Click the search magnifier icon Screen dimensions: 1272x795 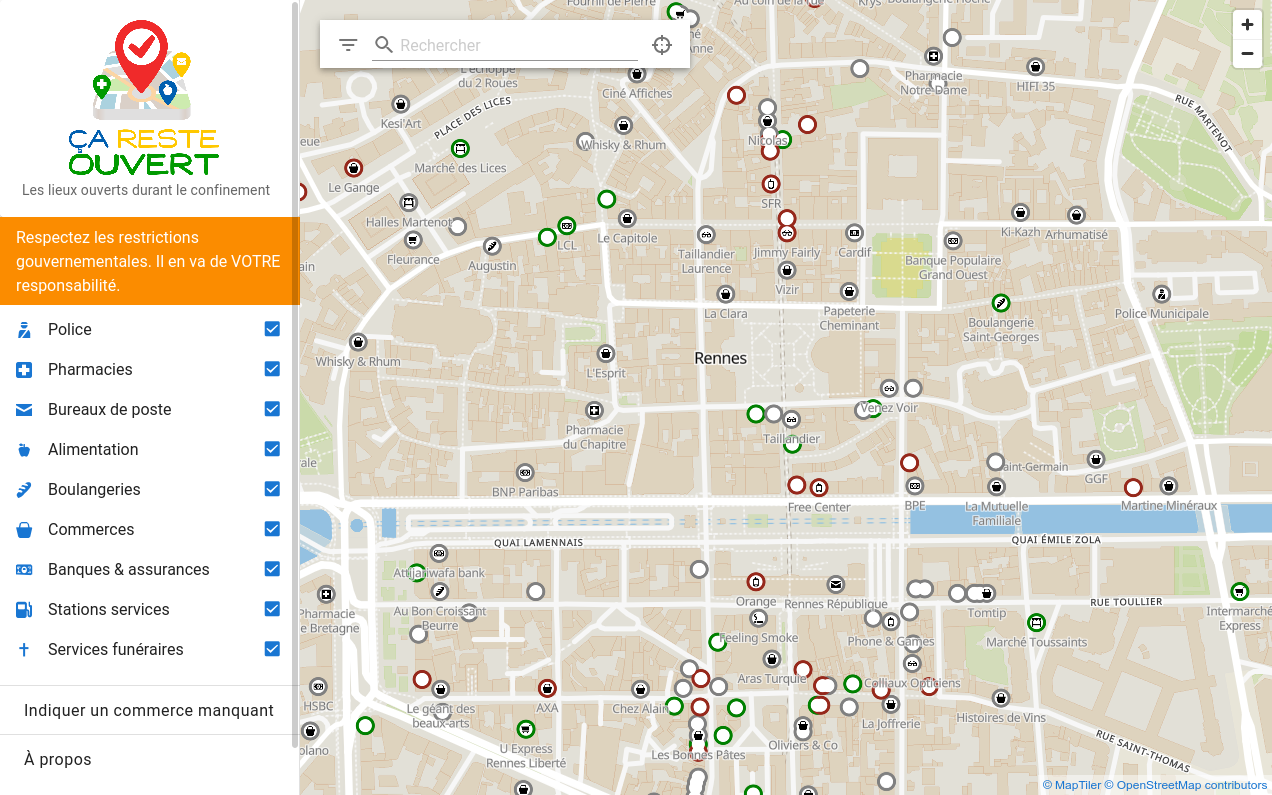[384, 45]
